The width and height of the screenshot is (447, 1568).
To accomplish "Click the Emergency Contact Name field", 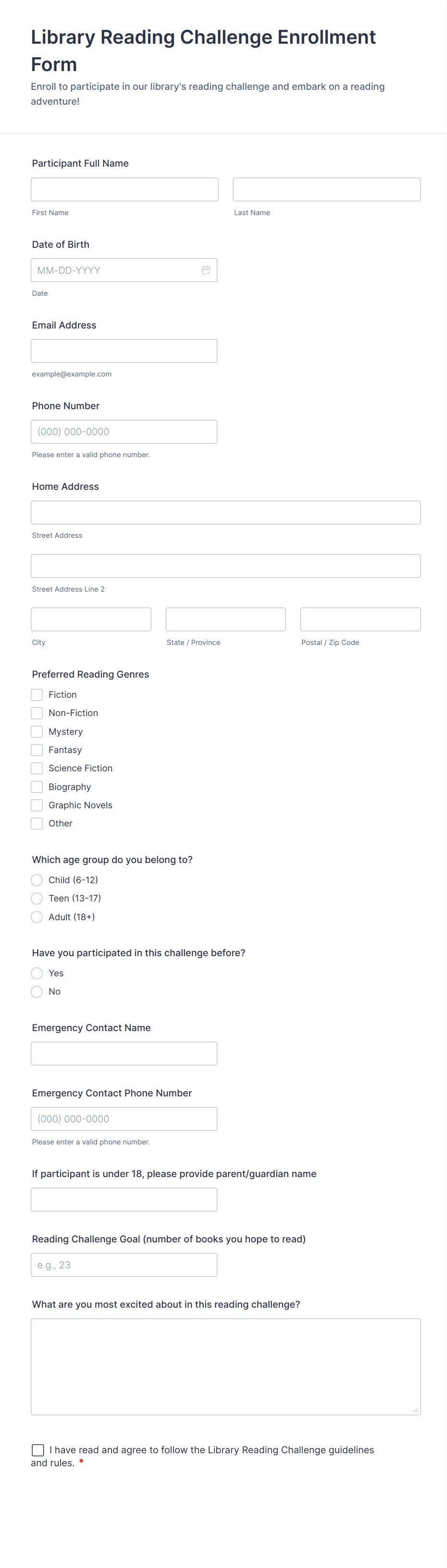I will (x=124, y=1054).
